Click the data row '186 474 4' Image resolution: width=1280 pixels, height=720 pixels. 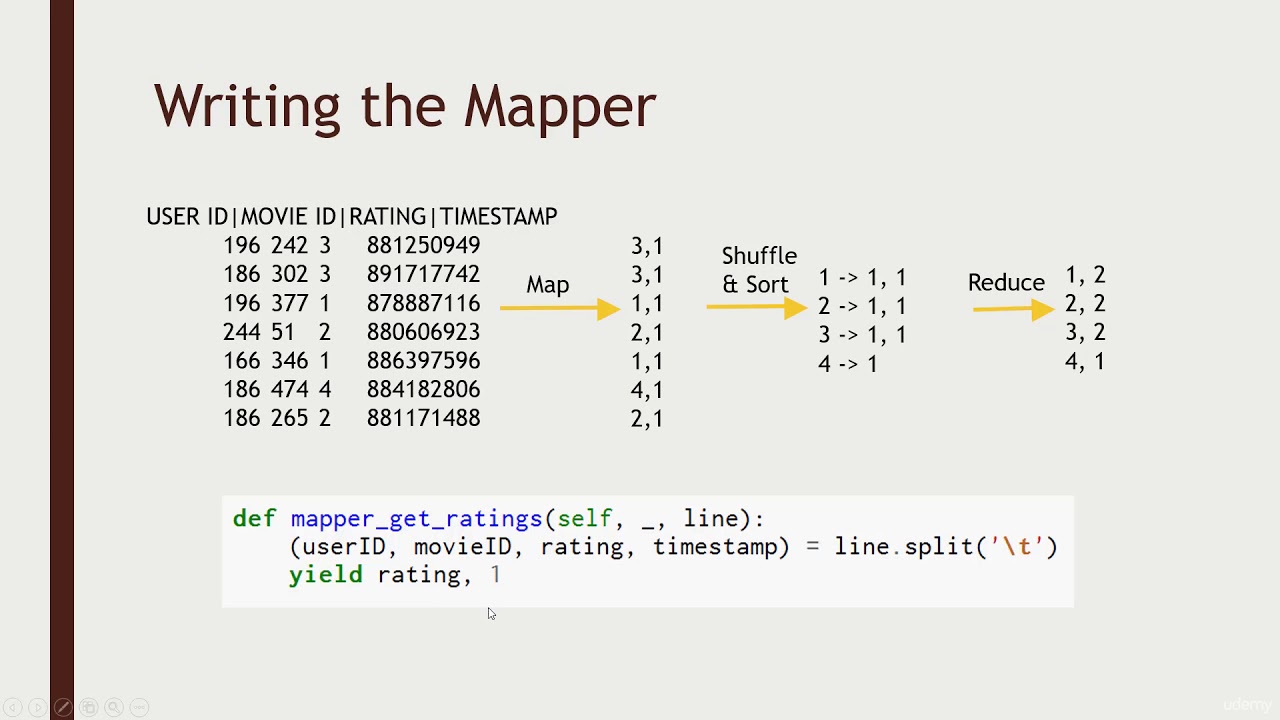[277, 390]
